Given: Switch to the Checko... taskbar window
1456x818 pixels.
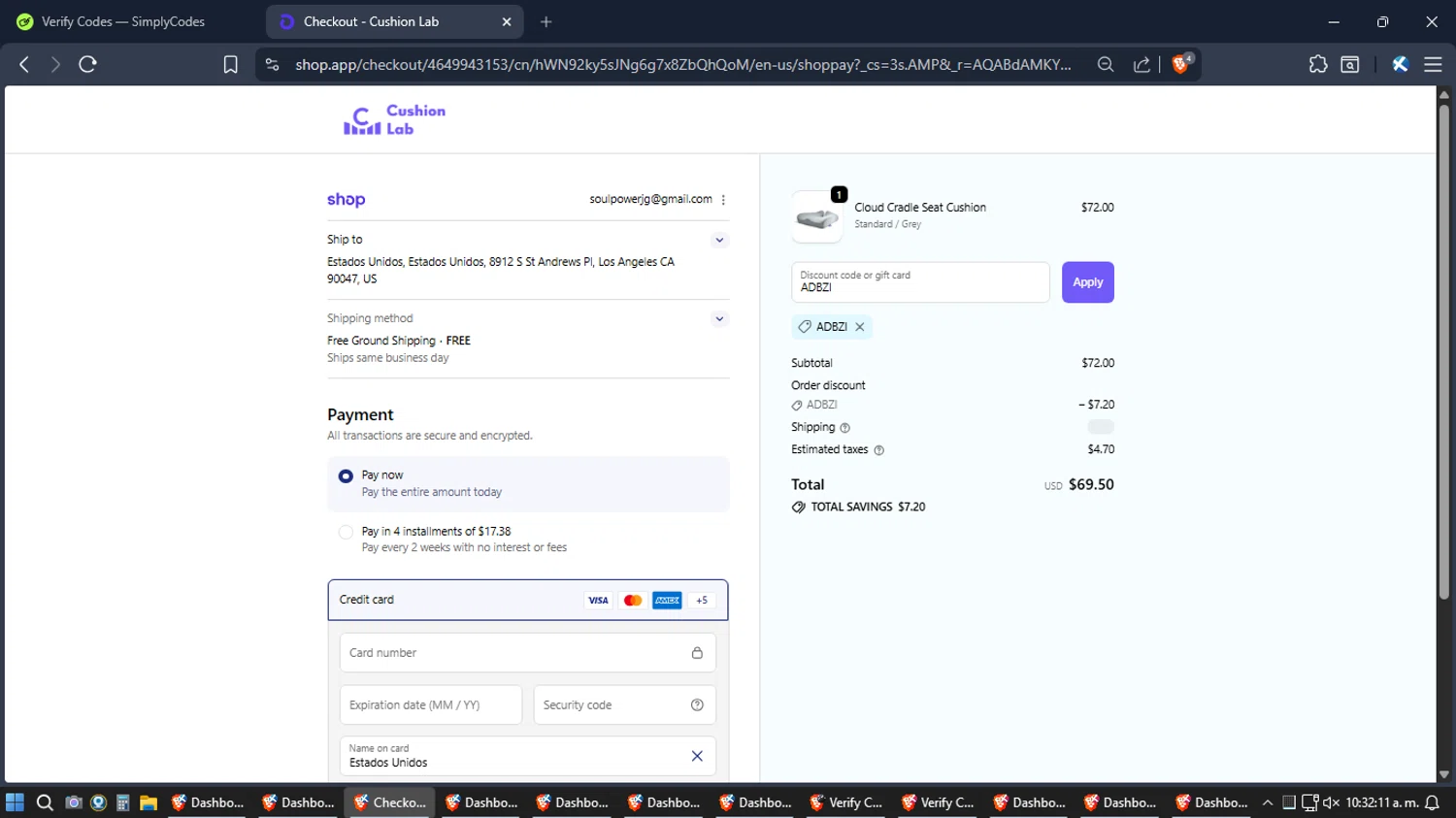Looking at the screenshot, I should [x=389, y=802].
